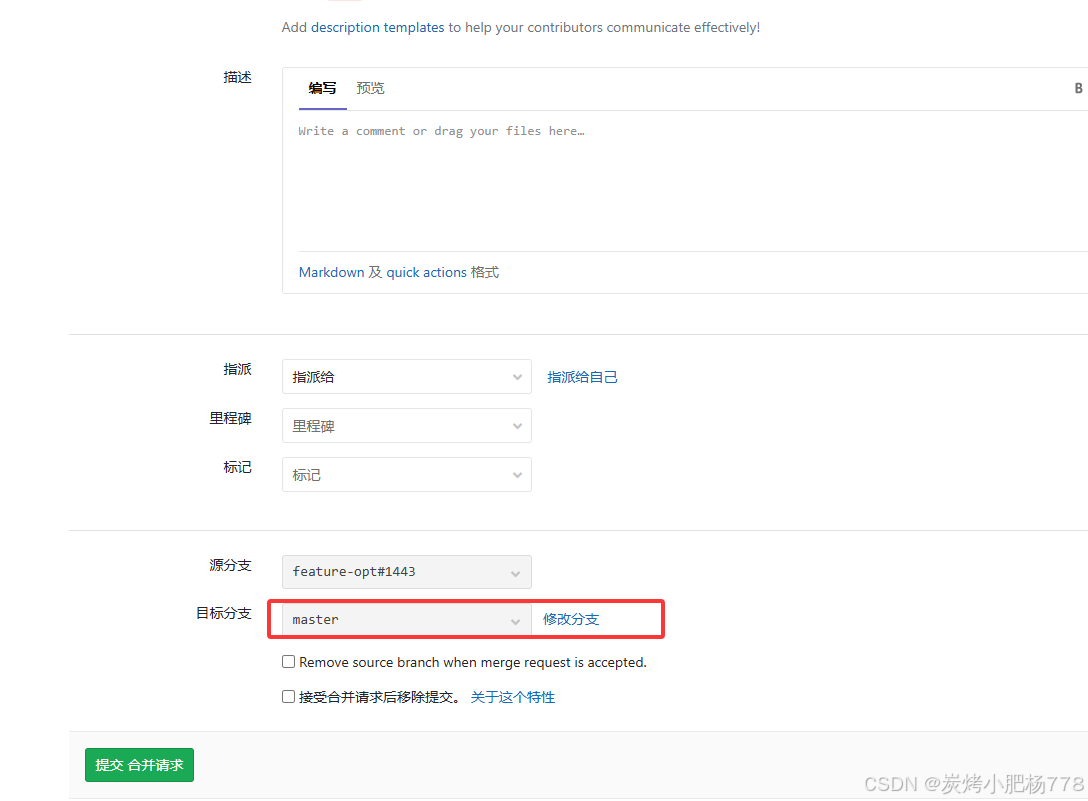Open the 关于这个特性 link
Screen dimensions: 1088x801
tap(513, 697)
